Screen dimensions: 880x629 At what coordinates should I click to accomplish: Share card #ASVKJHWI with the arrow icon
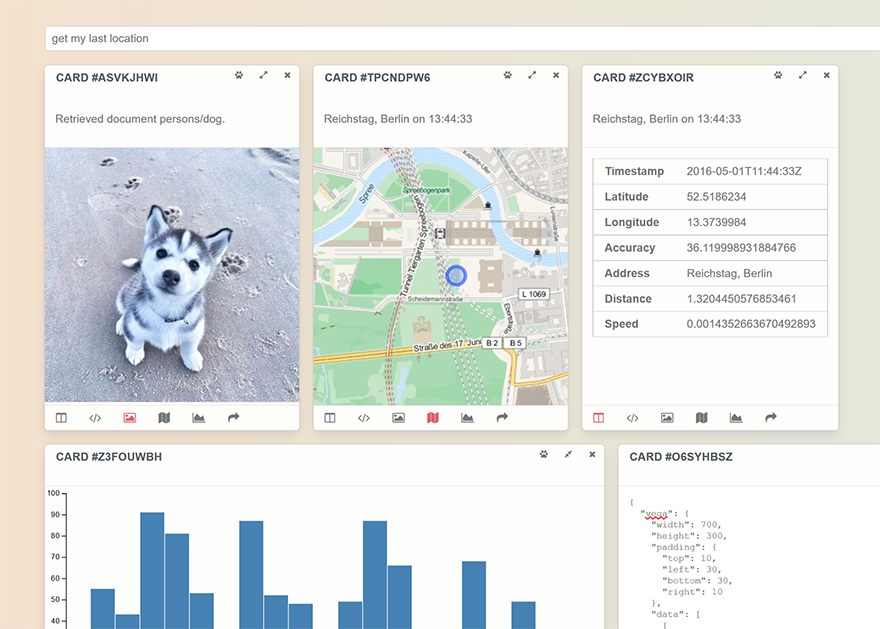pos(233,417)
